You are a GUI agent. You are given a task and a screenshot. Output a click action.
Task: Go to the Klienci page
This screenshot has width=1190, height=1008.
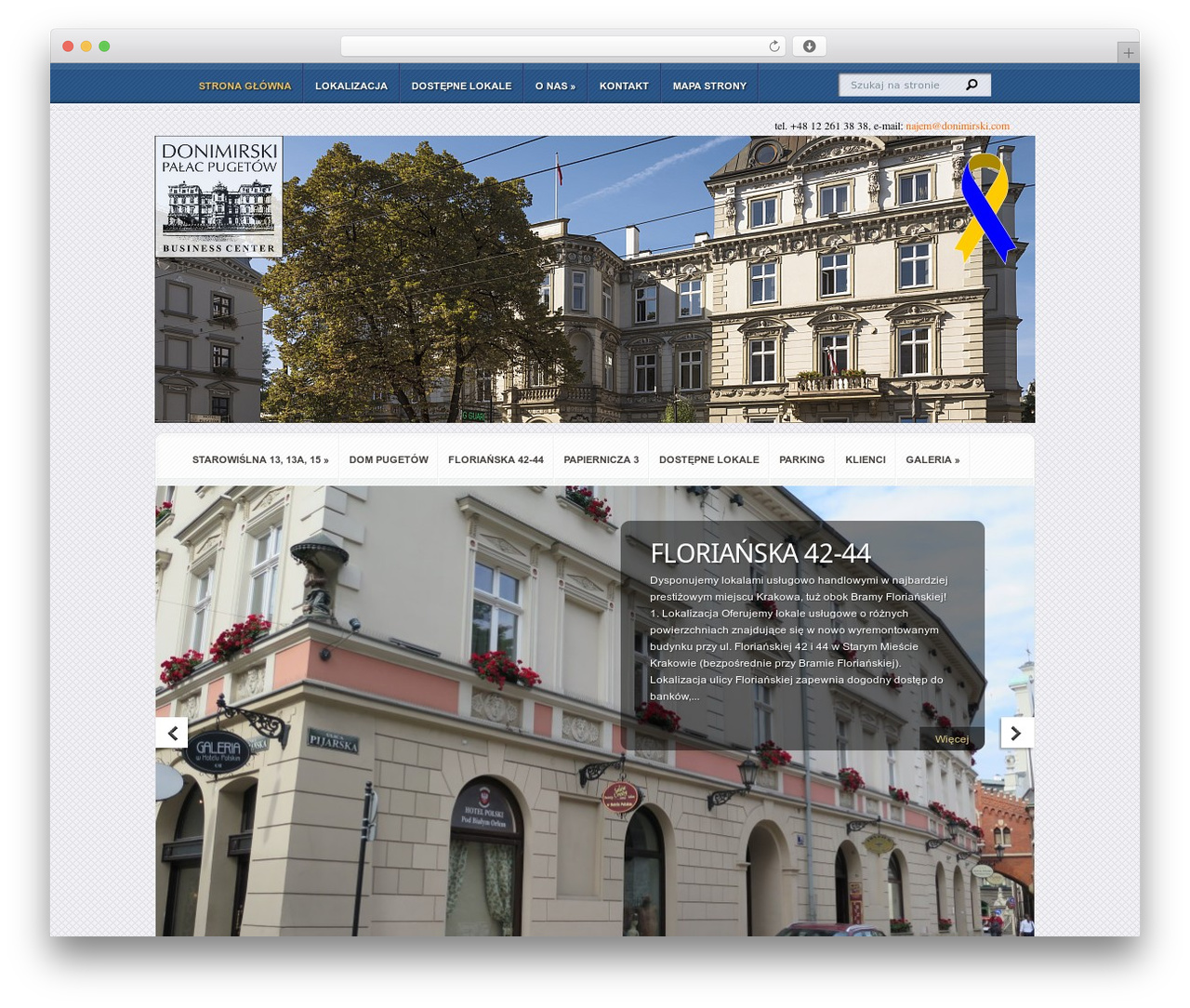tap(866, 459)
